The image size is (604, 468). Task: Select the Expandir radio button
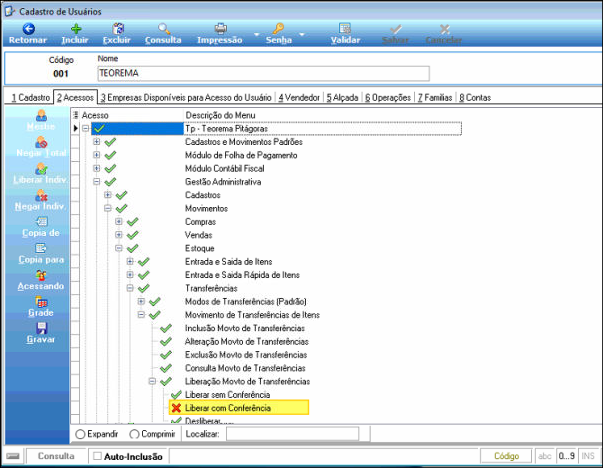point(80,434)
